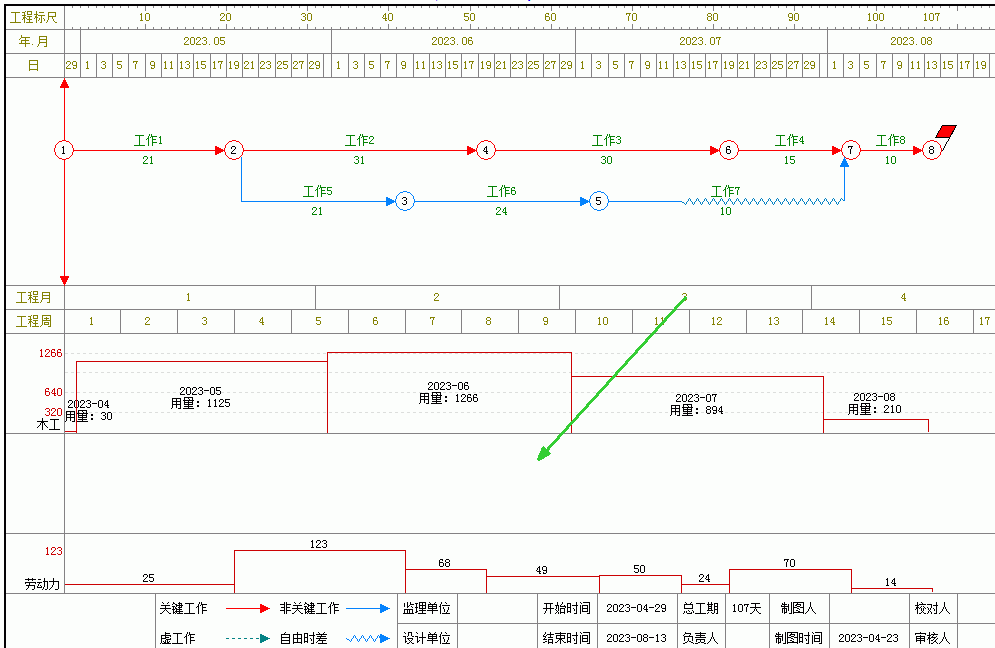
Task: Click the 2023-06 用量 1266 resource bar
Action: pos(449,392)
